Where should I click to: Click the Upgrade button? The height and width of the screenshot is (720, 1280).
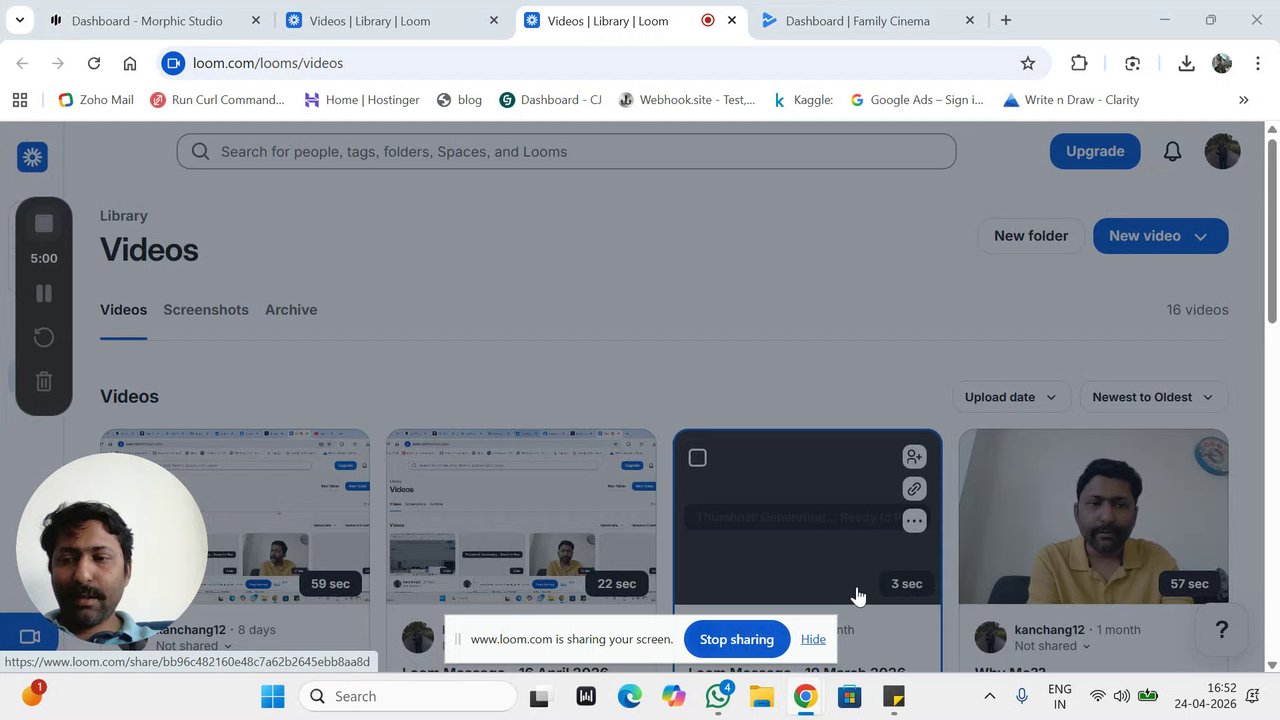point(1095,151)
